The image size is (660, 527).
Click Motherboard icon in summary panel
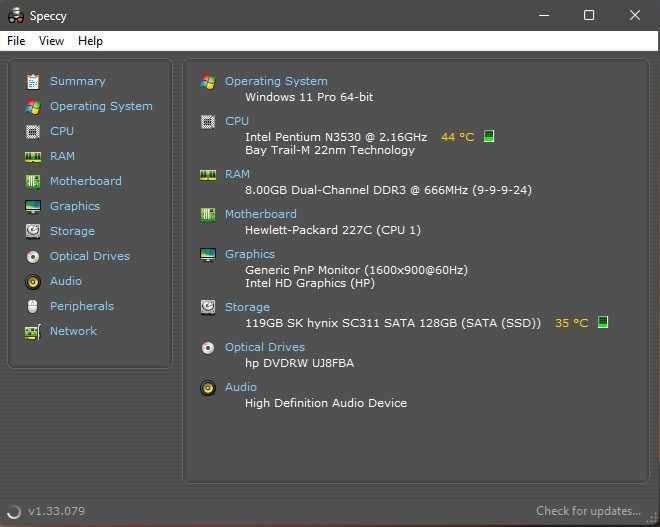[x=208, y=215]
